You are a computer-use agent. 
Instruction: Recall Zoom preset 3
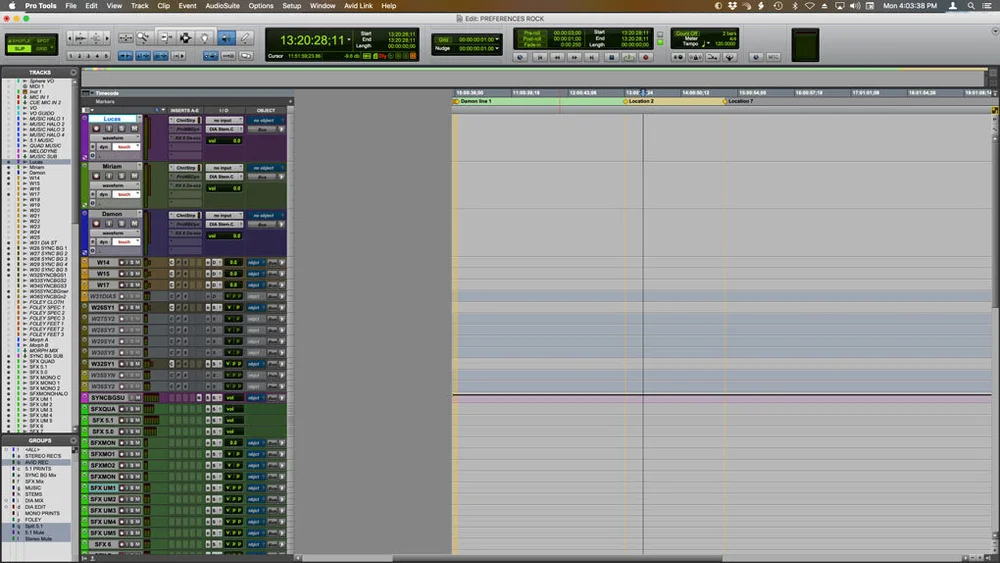88,56
